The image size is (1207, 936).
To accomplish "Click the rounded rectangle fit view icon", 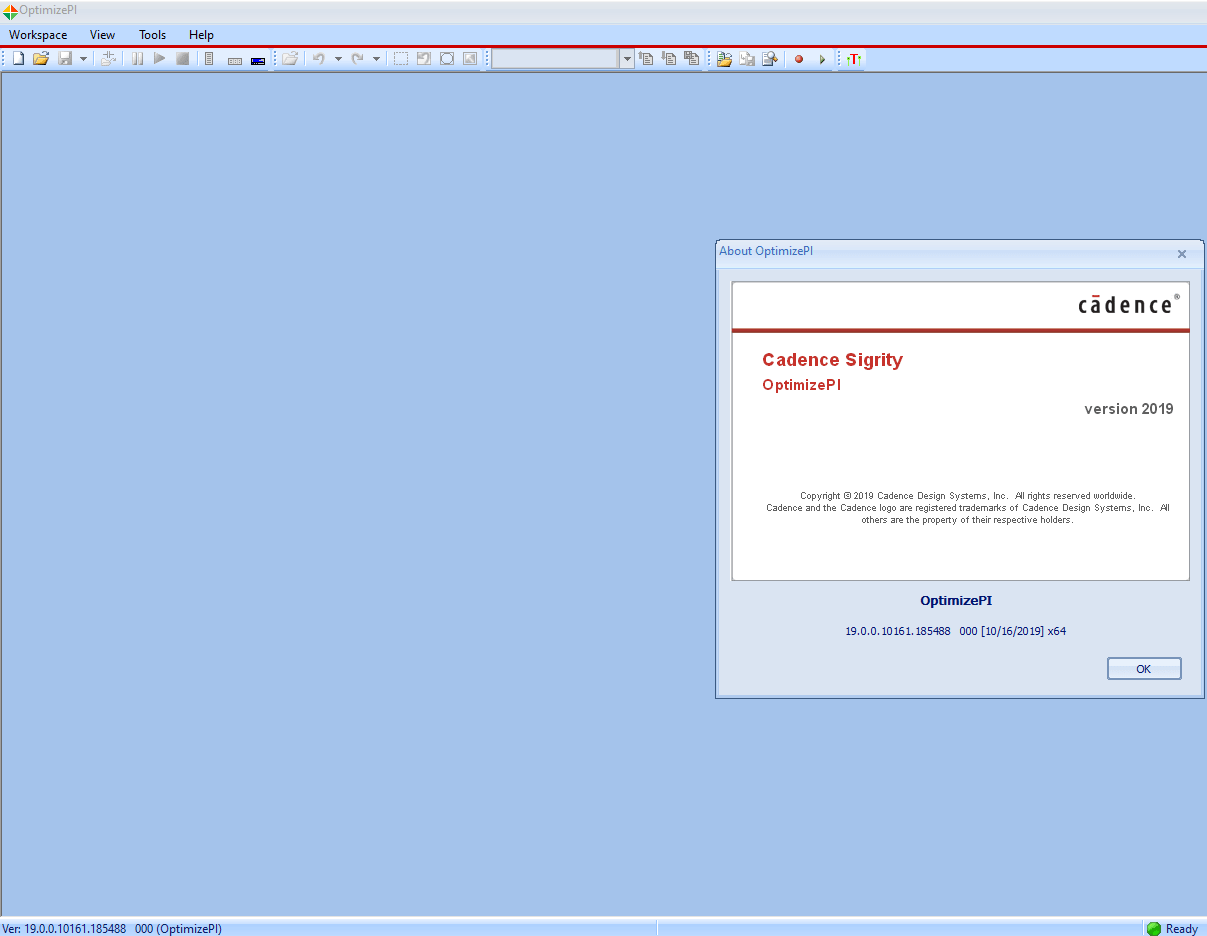I will pyautogui.click(x=447, y=59).
